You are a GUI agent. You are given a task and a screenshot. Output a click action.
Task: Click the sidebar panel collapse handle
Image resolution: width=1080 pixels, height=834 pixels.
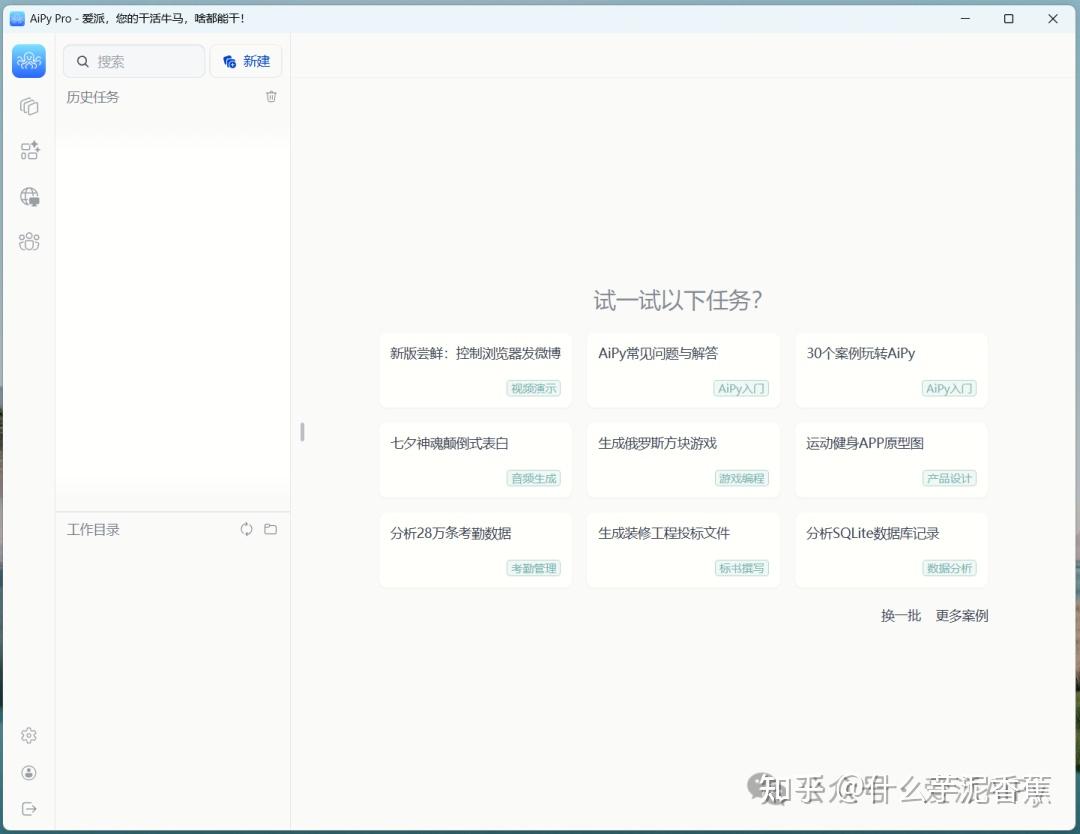302,432
